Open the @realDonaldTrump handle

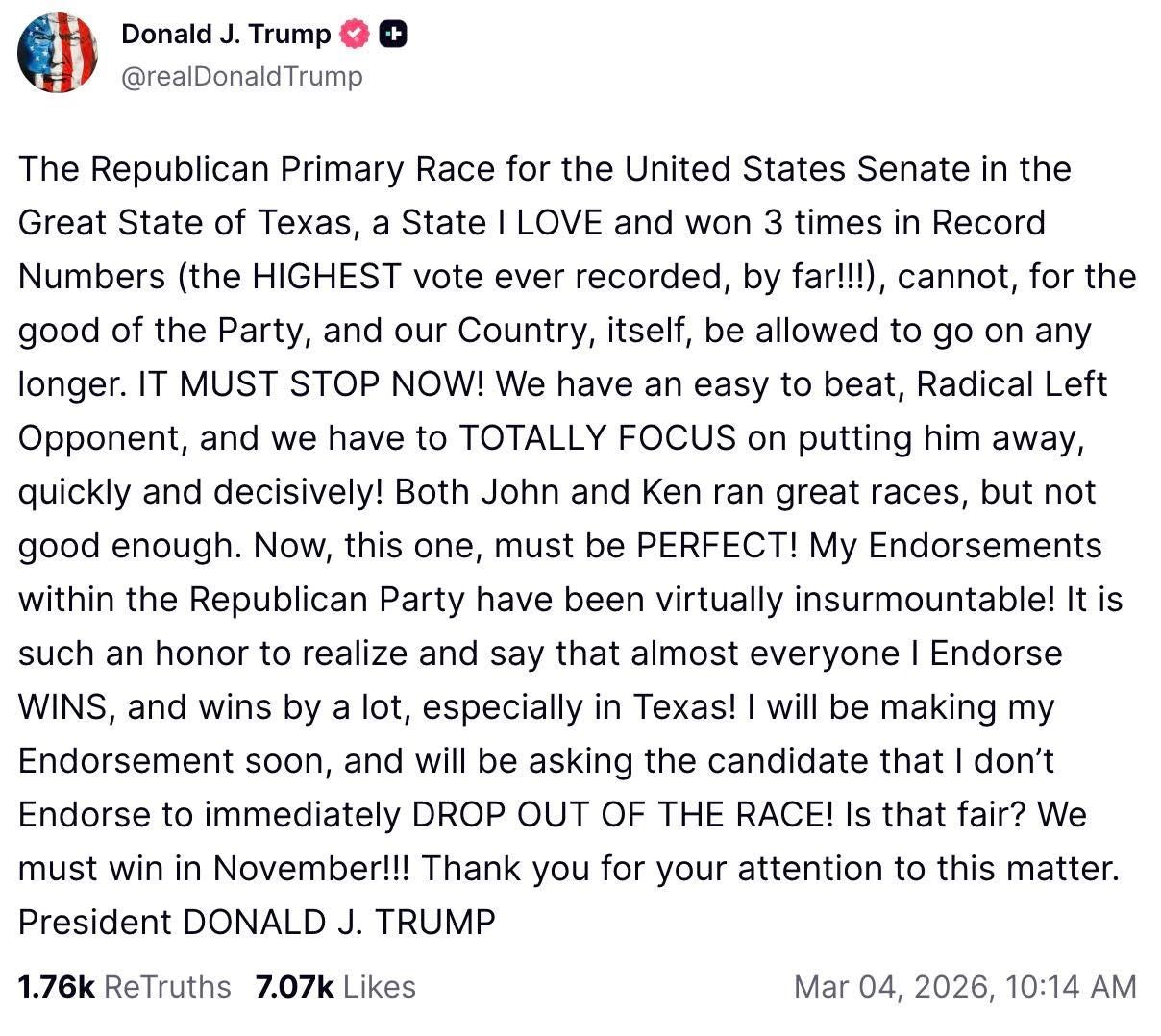(241, 76)
